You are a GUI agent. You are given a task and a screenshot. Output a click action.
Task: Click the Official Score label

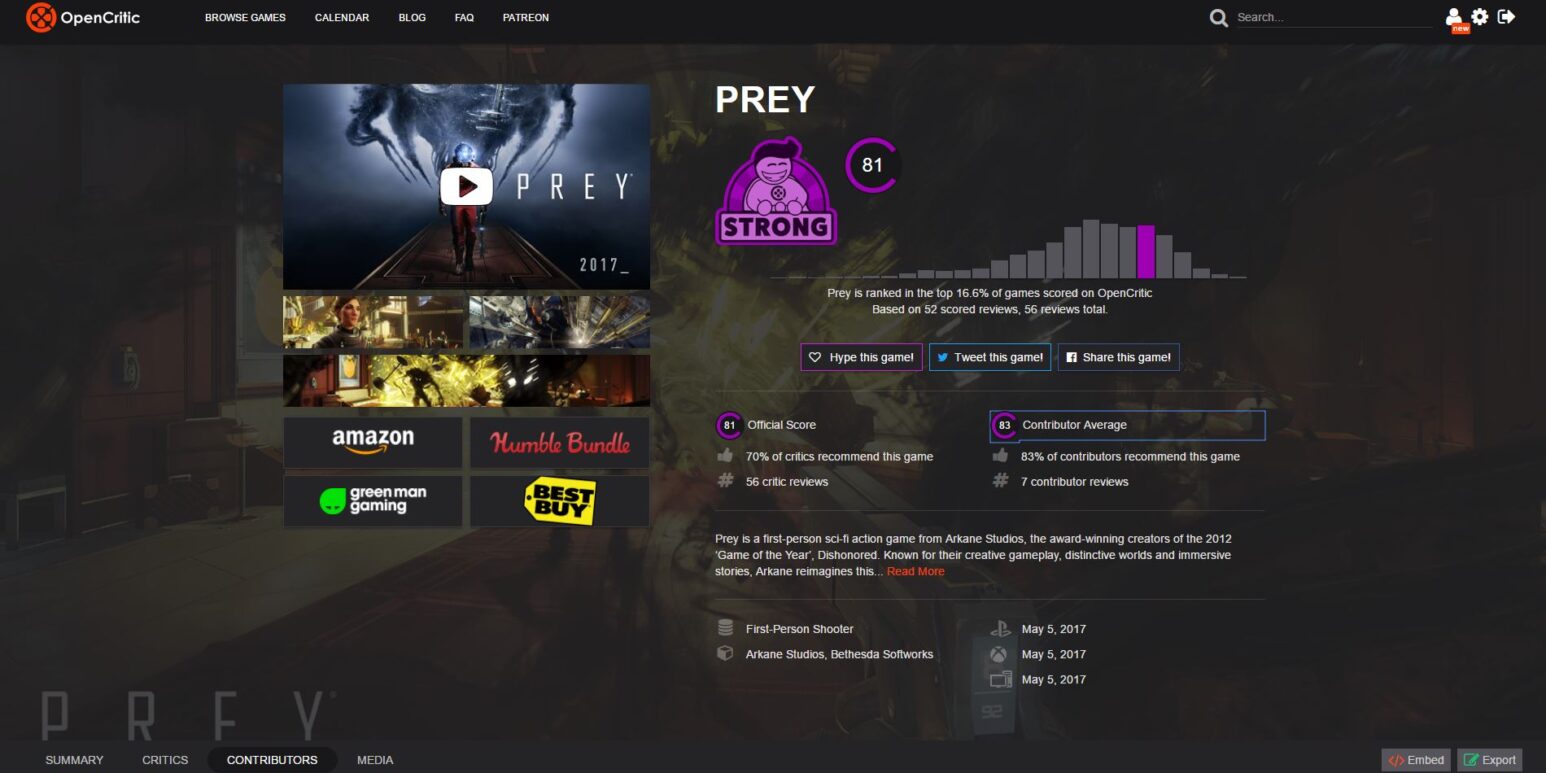coord(782,425)
